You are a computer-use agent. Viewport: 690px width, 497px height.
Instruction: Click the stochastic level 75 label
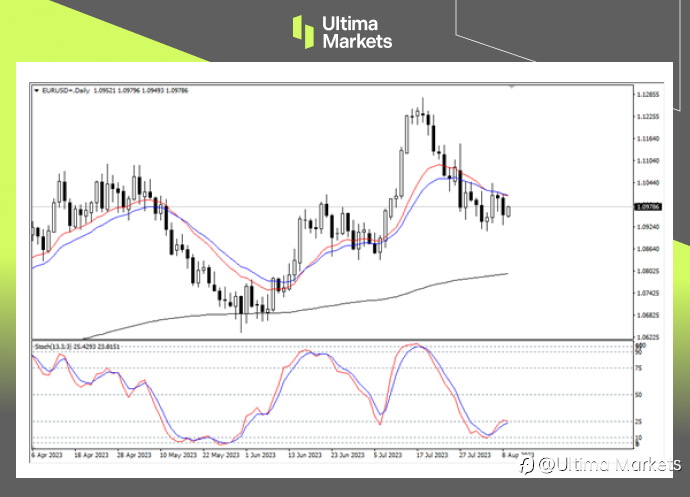639,368
